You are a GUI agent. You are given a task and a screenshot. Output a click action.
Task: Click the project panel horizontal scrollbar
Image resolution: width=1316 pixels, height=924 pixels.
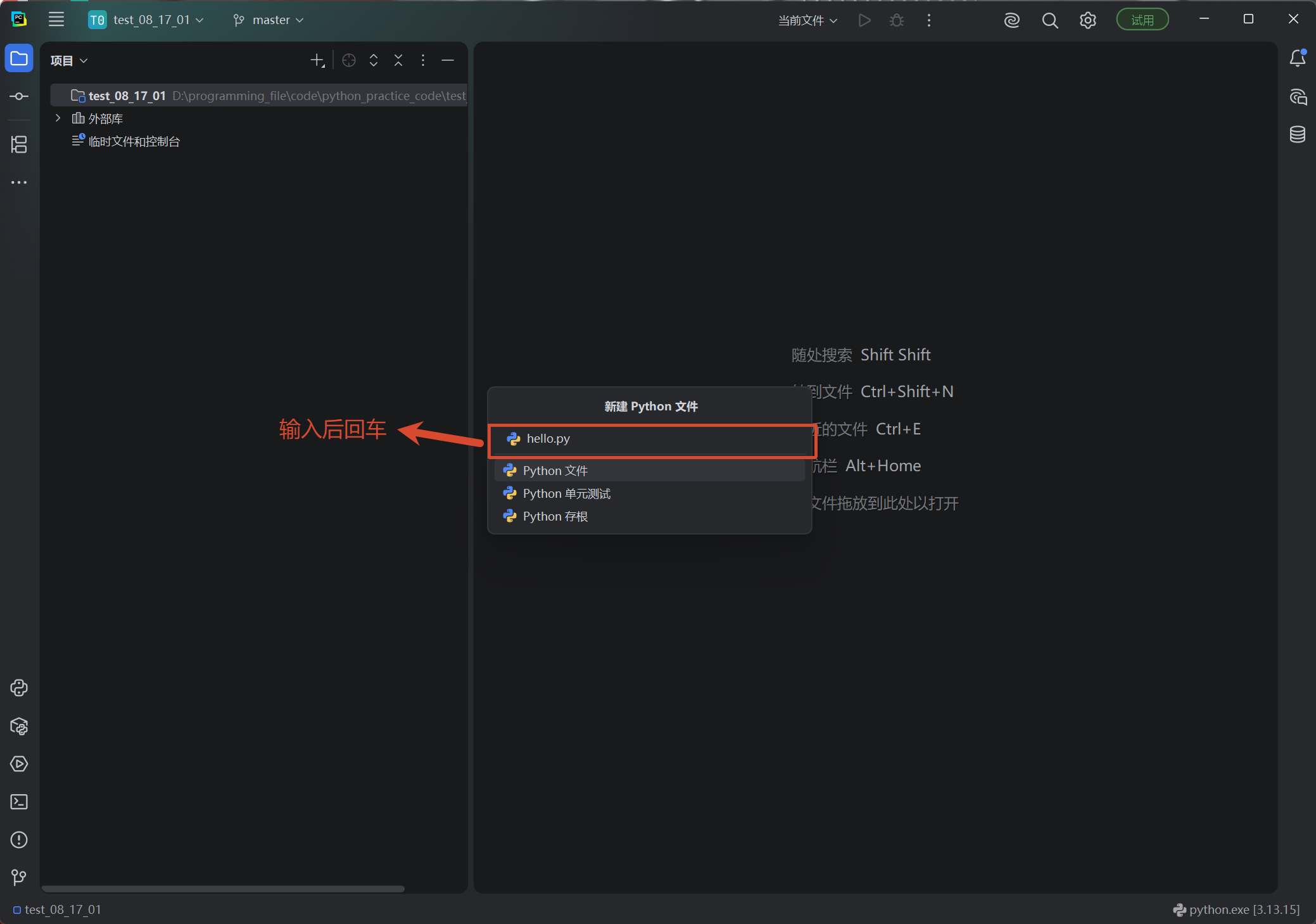pyautogui.click(x=223, y=889)
